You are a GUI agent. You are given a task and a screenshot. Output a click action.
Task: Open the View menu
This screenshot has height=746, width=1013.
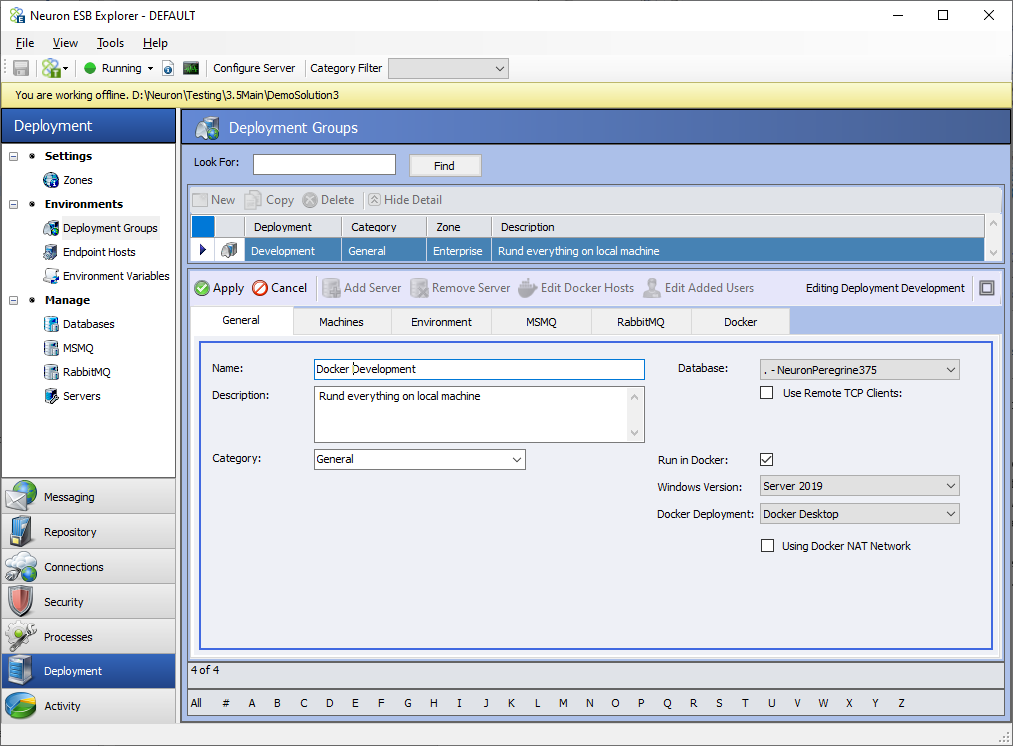(65, 43)
